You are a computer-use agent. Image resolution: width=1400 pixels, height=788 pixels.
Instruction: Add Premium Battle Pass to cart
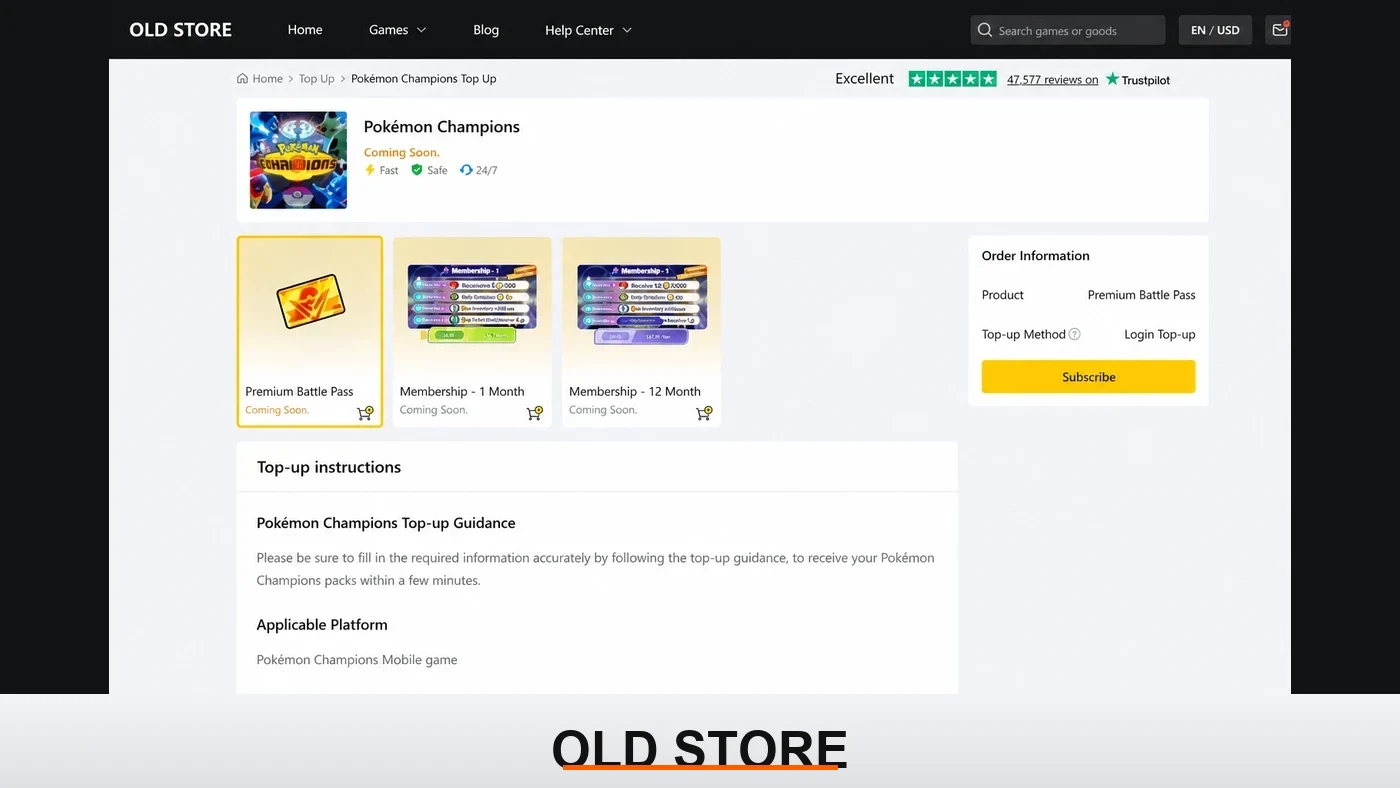point(365,413)
